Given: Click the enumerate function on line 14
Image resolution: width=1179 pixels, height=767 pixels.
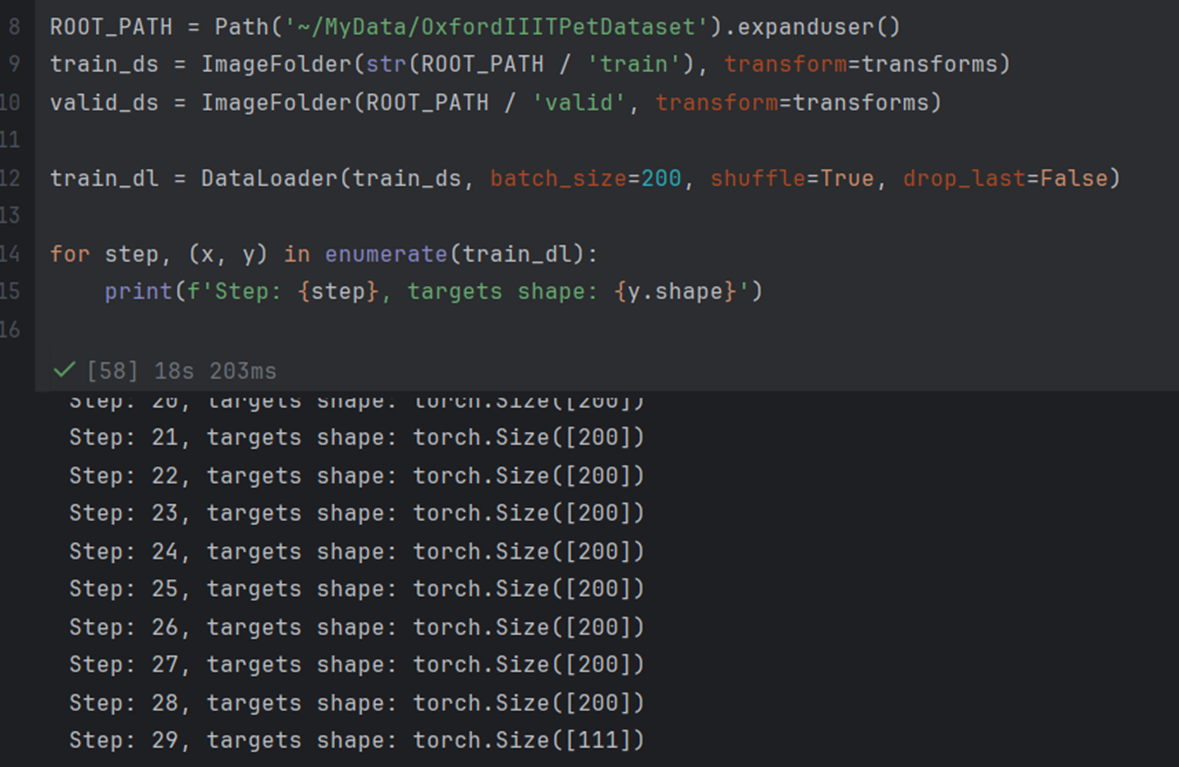Looking at the screenshot, I should (386, 254).
